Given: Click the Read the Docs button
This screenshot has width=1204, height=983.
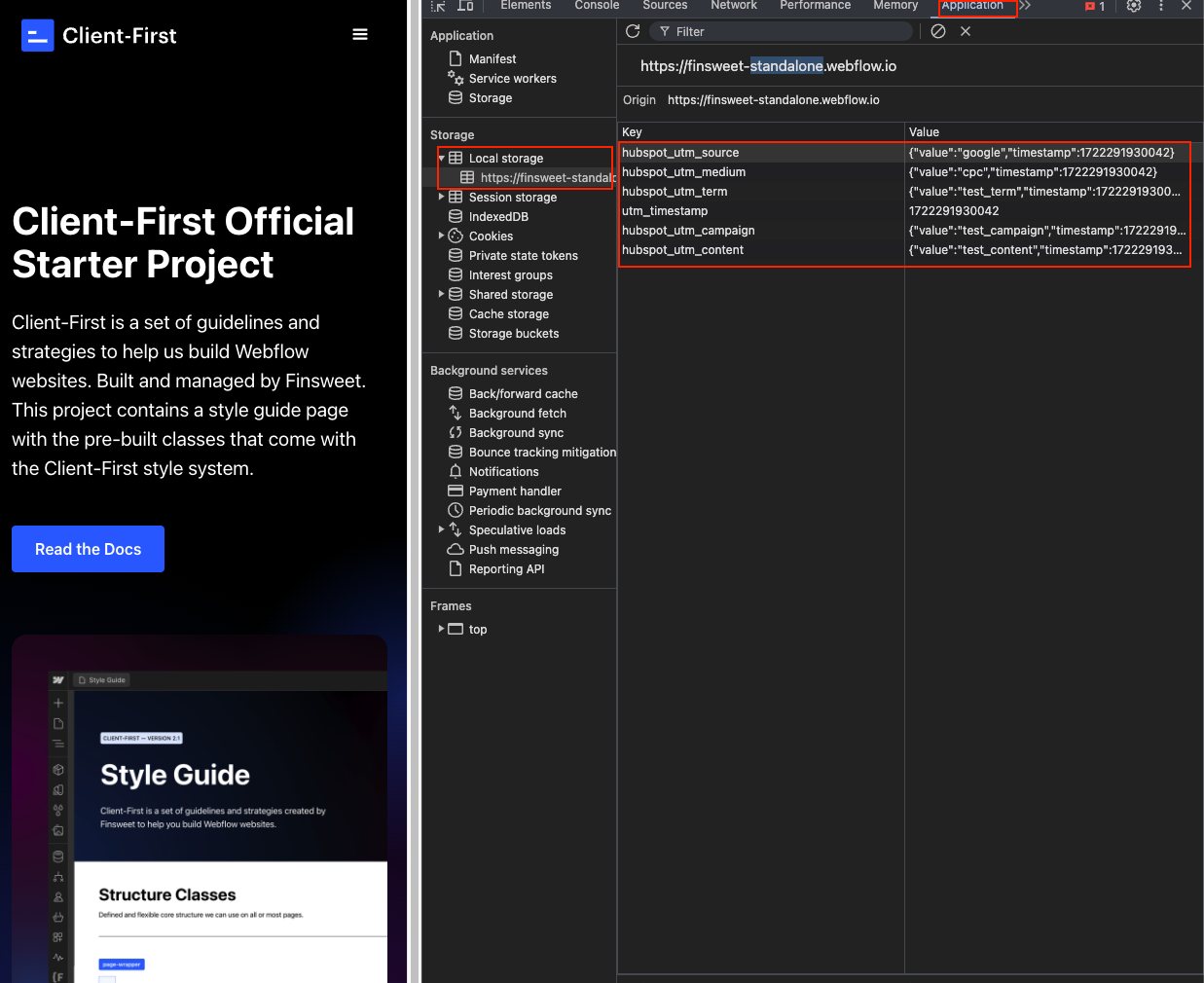Looking at the screenshot, I should (x=88, y=549).
